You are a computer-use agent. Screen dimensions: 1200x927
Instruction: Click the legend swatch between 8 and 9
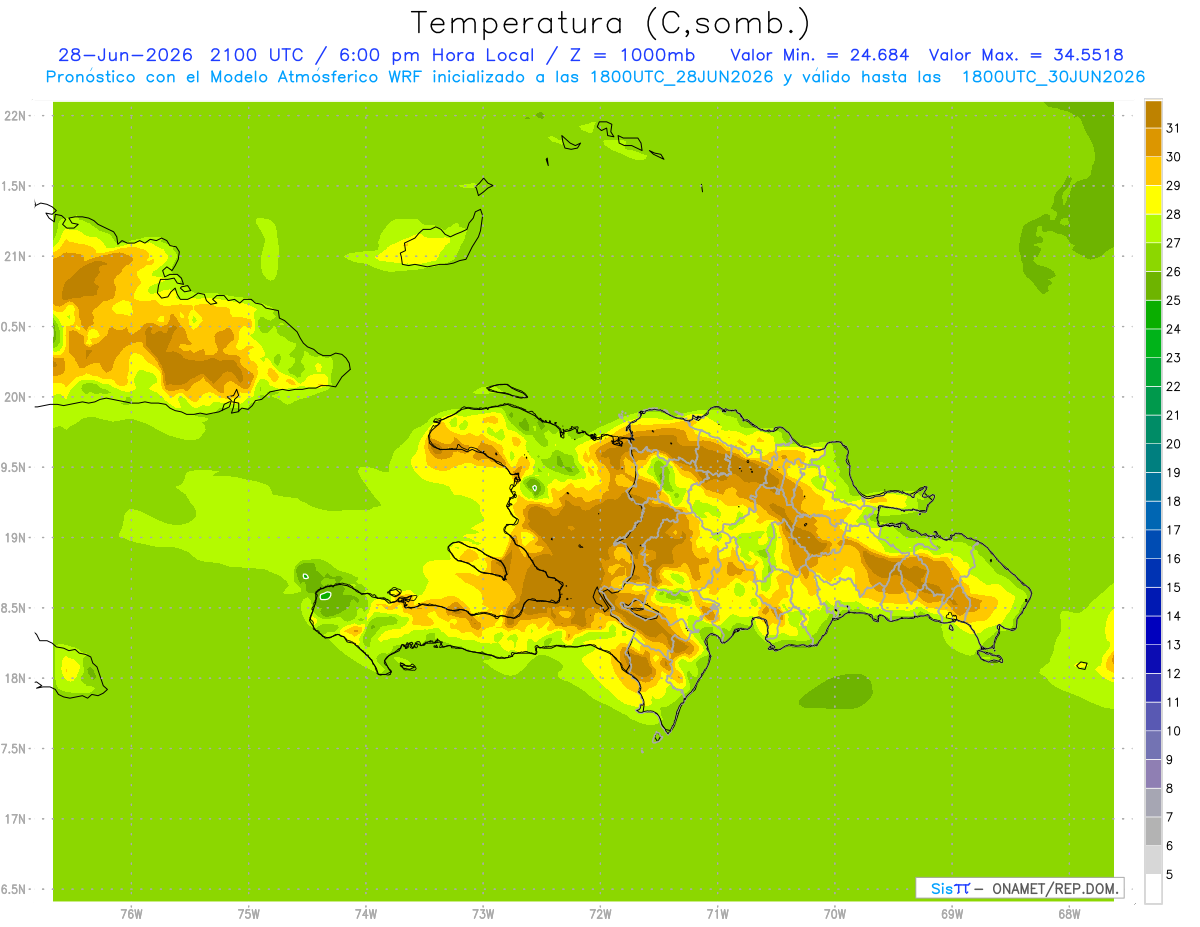pos(1153,773)
